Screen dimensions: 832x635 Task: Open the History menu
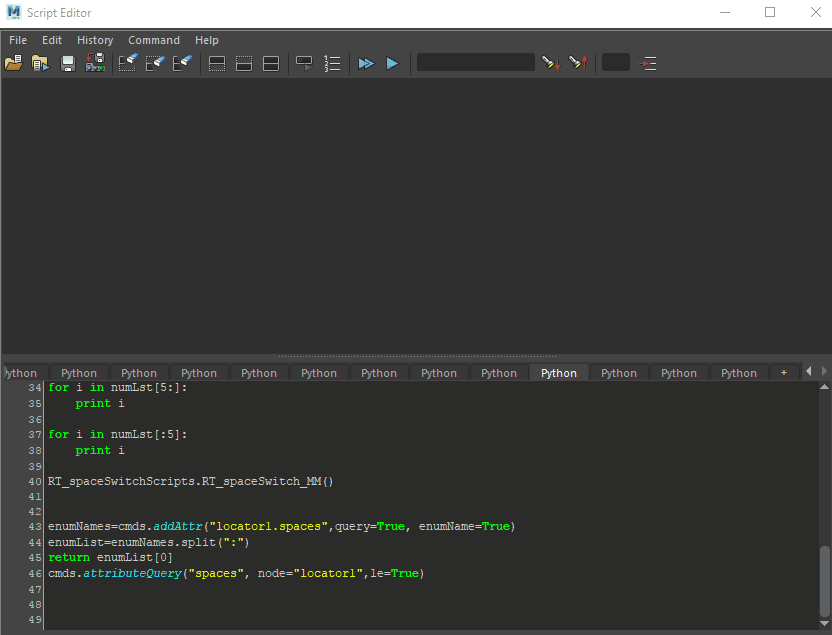95,40
